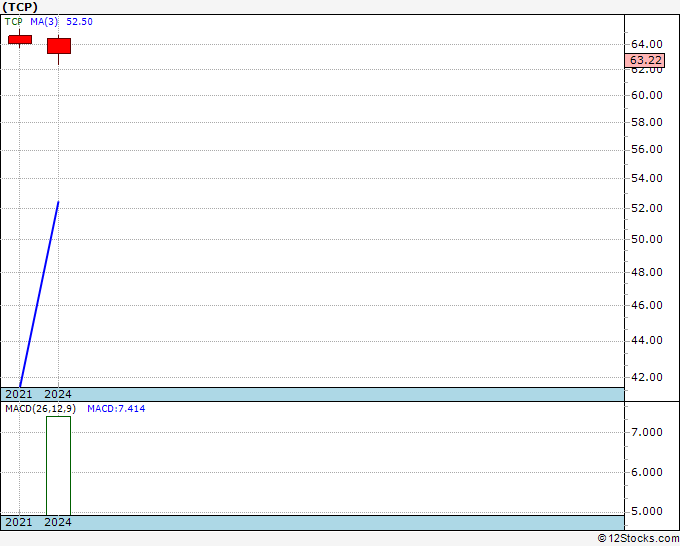Click the 2021 red candlestick
This screenshot has width=680, height=546.
pyautogui.click(x=20, y=39)
